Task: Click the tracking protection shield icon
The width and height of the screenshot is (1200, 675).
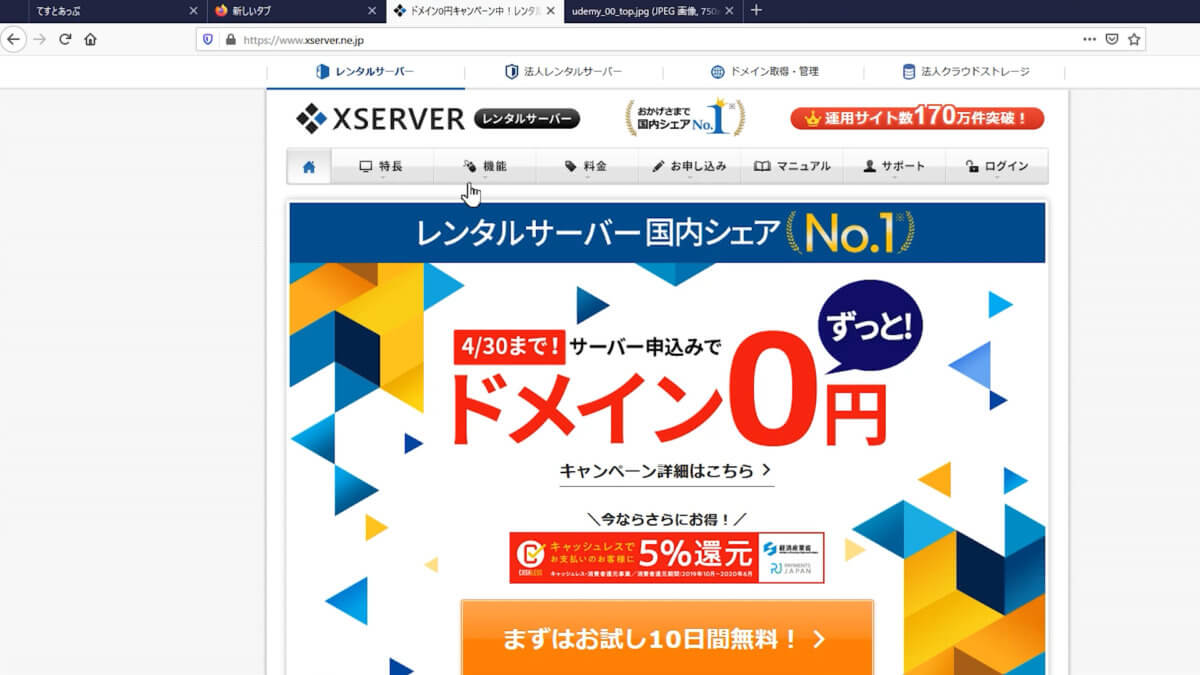Action: coord(208,40)
